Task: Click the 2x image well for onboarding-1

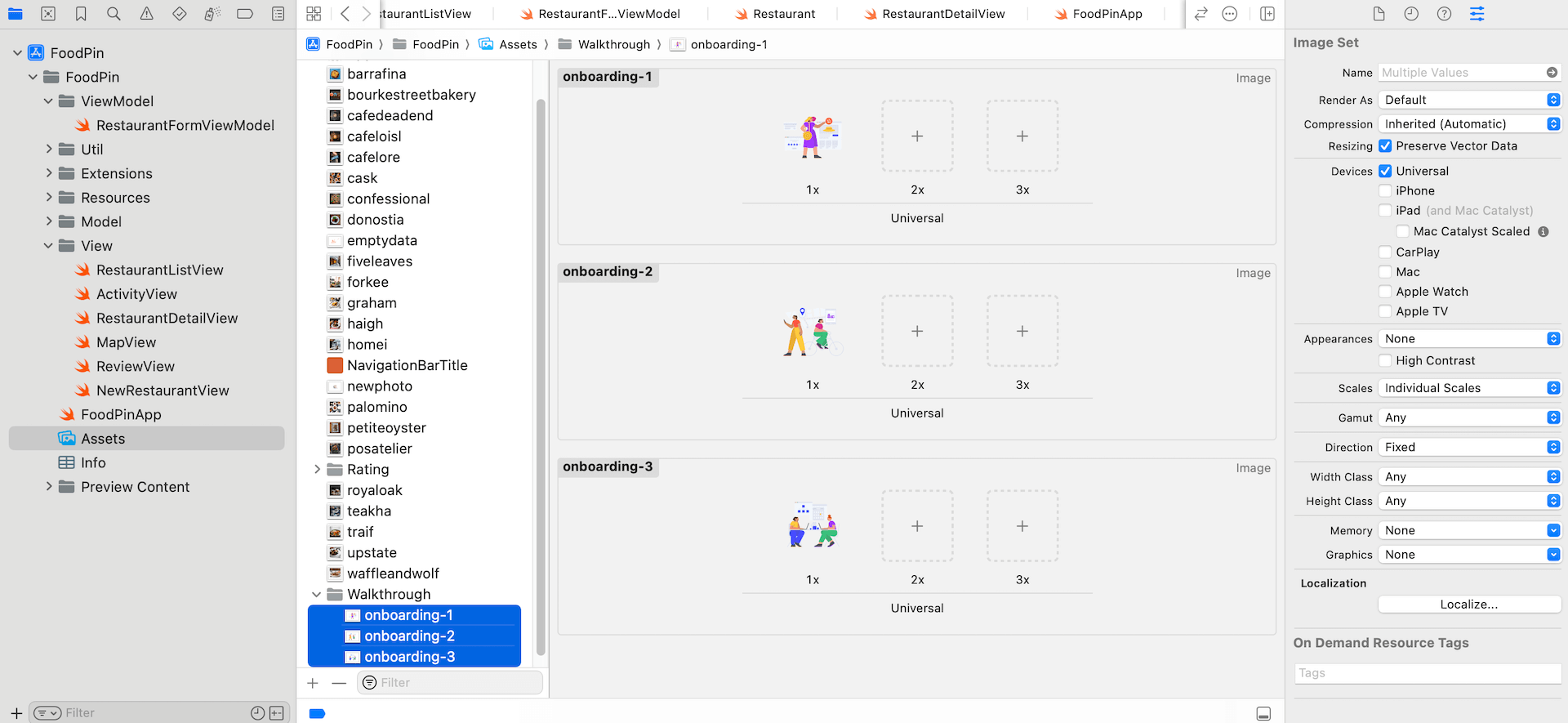Action: tap(917, 136)
